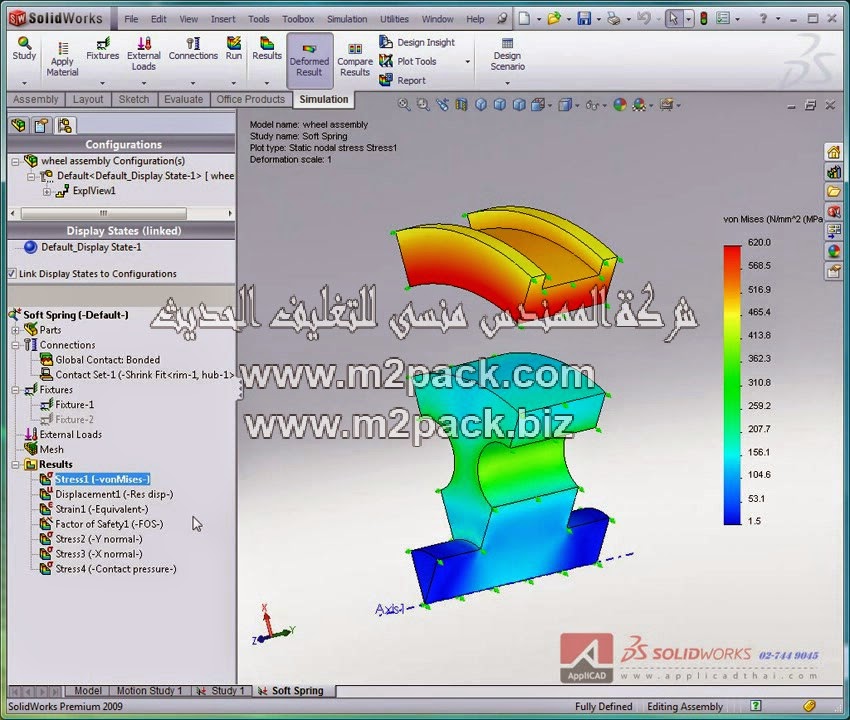Viewport: 850px width, 720px height.
Task: Open dropdown arrow under Study
Action: [24, 83]
